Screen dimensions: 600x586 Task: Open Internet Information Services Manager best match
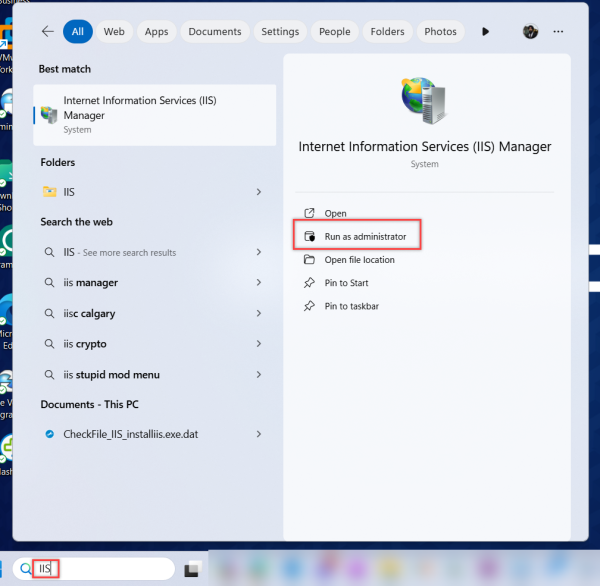click(155, 114)
